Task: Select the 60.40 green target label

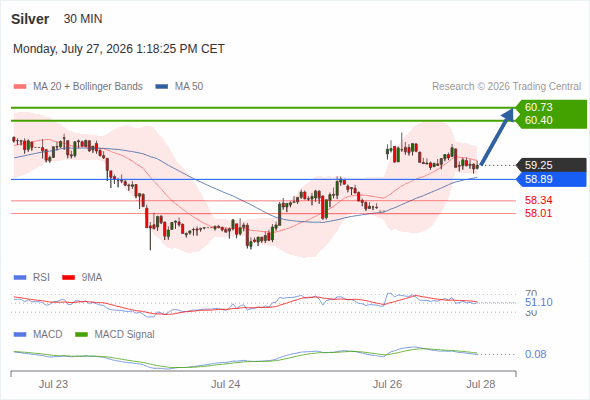Action: 538,120
